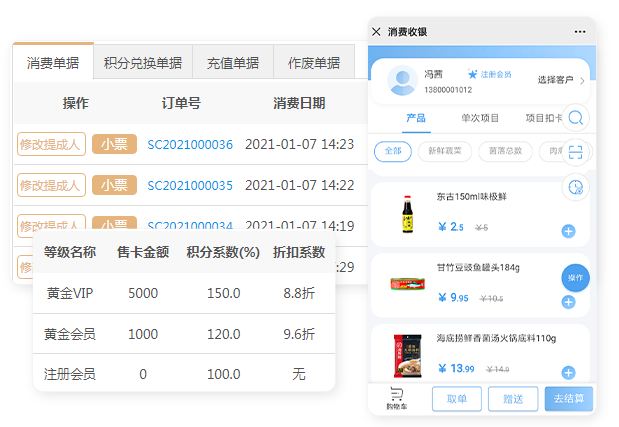
Task: Open the barcode scan icon
Action: (575, 152)
